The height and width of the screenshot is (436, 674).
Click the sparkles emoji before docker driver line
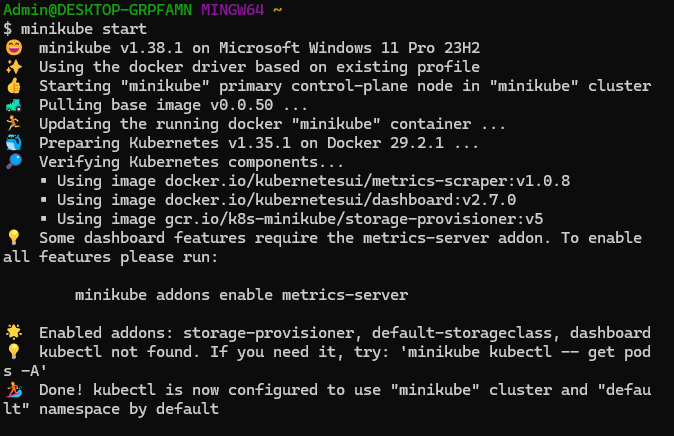click(13, 67)
